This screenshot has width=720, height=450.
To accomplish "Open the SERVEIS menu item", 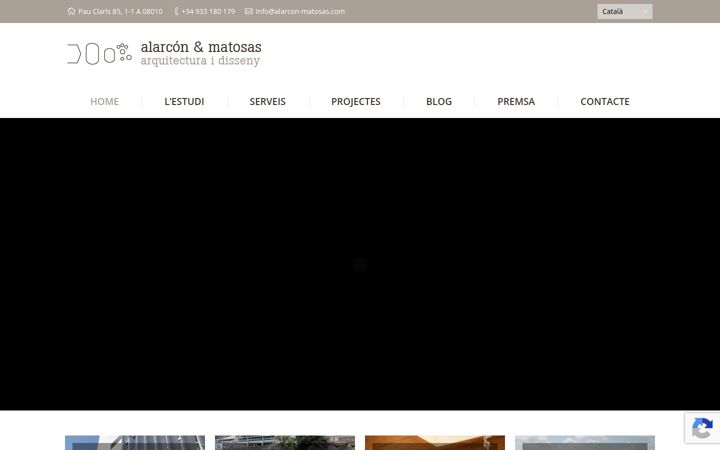I will (x=267, y=101).
